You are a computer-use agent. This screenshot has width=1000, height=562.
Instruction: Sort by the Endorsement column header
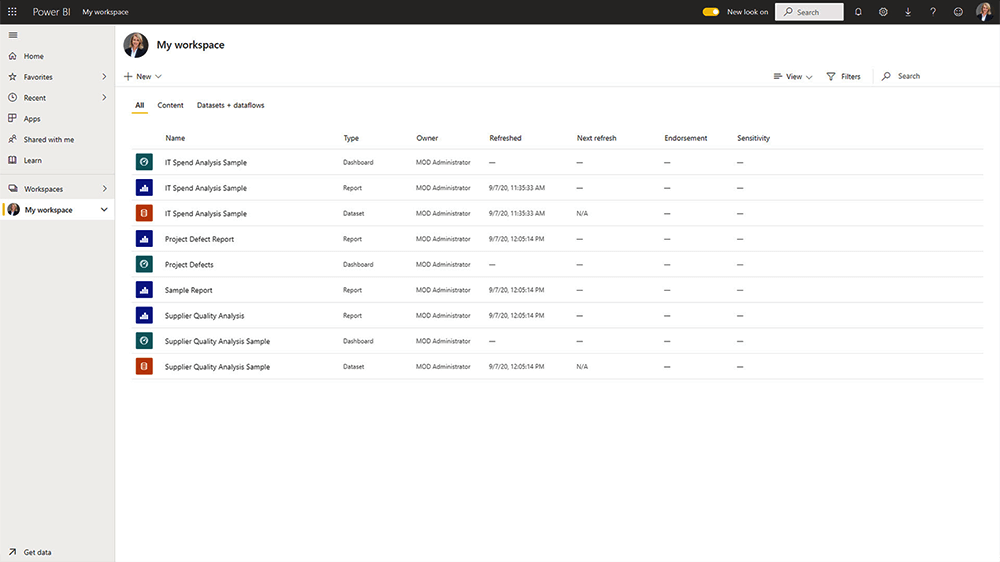pos(686,138)
